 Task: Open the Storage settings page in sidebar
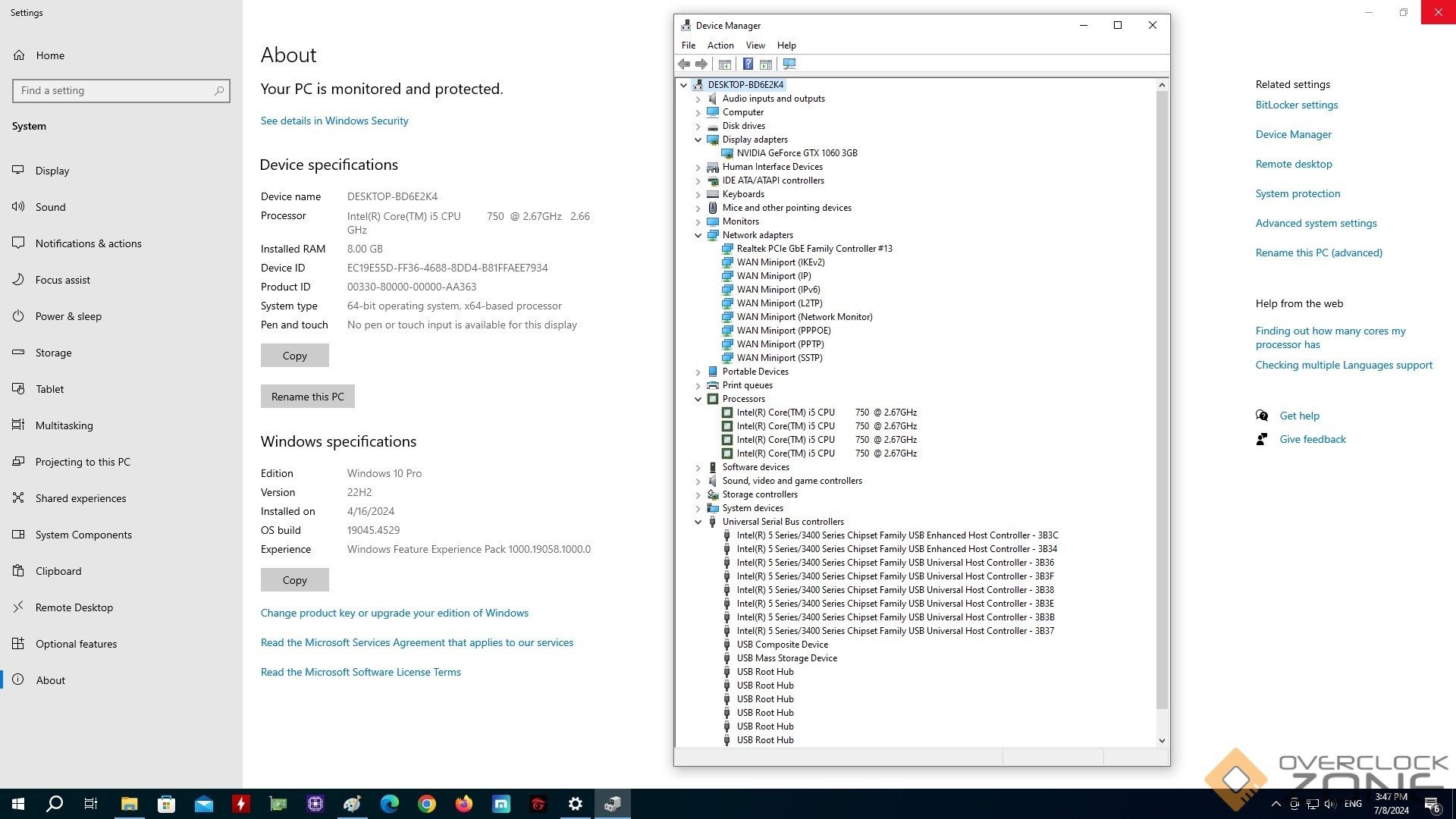click(x=53, y=353)
